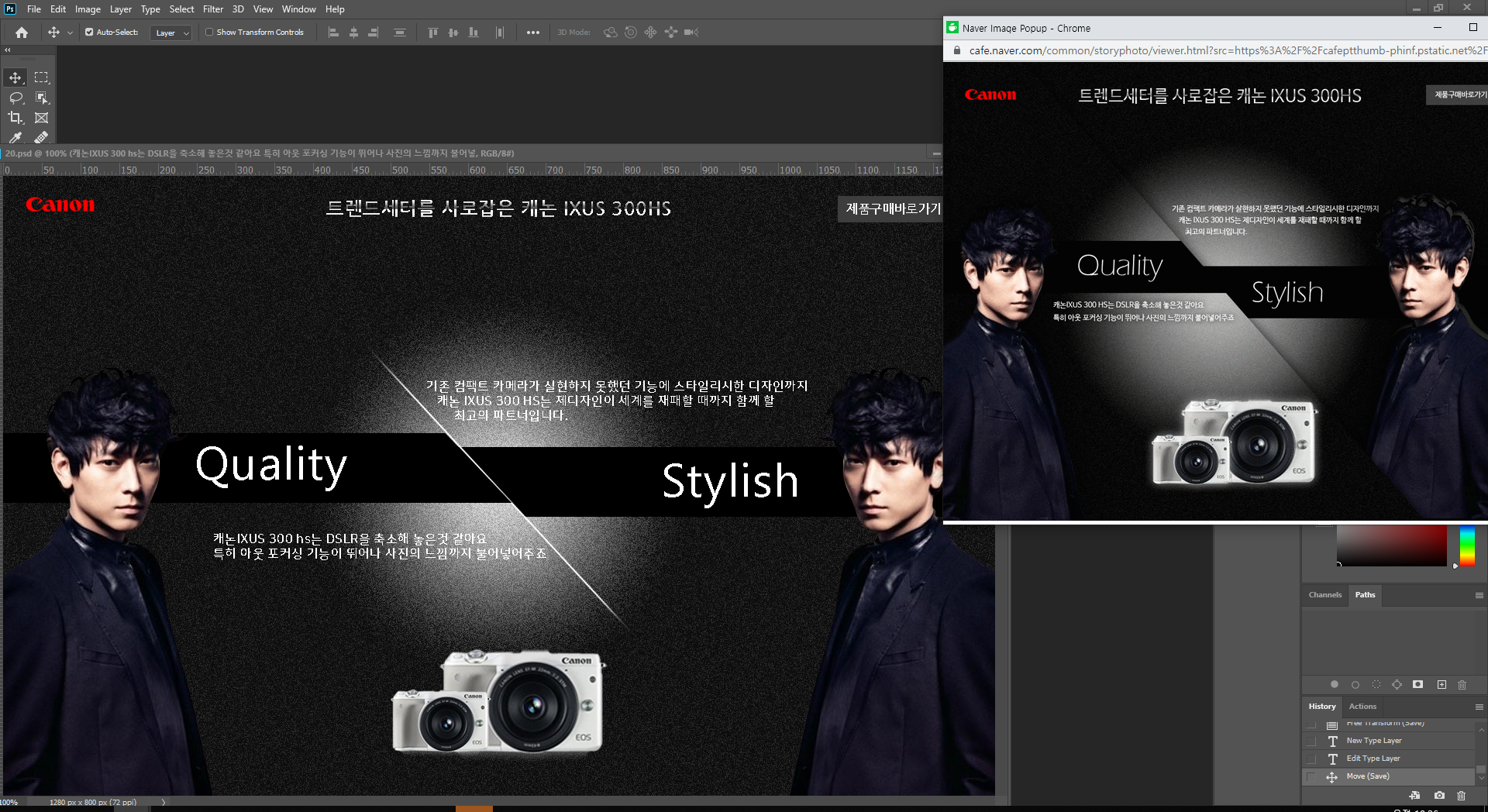This screenshot has height=812, width=1488.
Task: Click the Home icon in options bar
Action: (x=22, y=33)
